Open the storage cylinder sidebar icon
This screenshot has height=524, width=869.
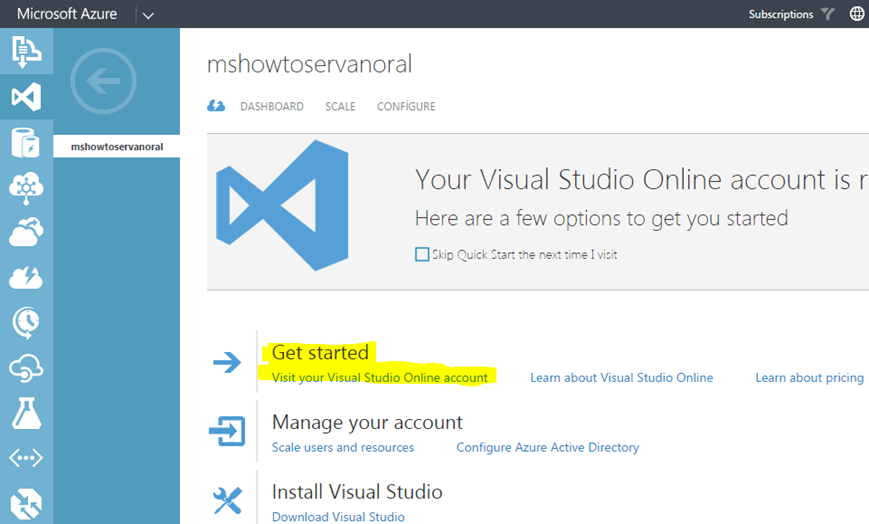[26, 142]
